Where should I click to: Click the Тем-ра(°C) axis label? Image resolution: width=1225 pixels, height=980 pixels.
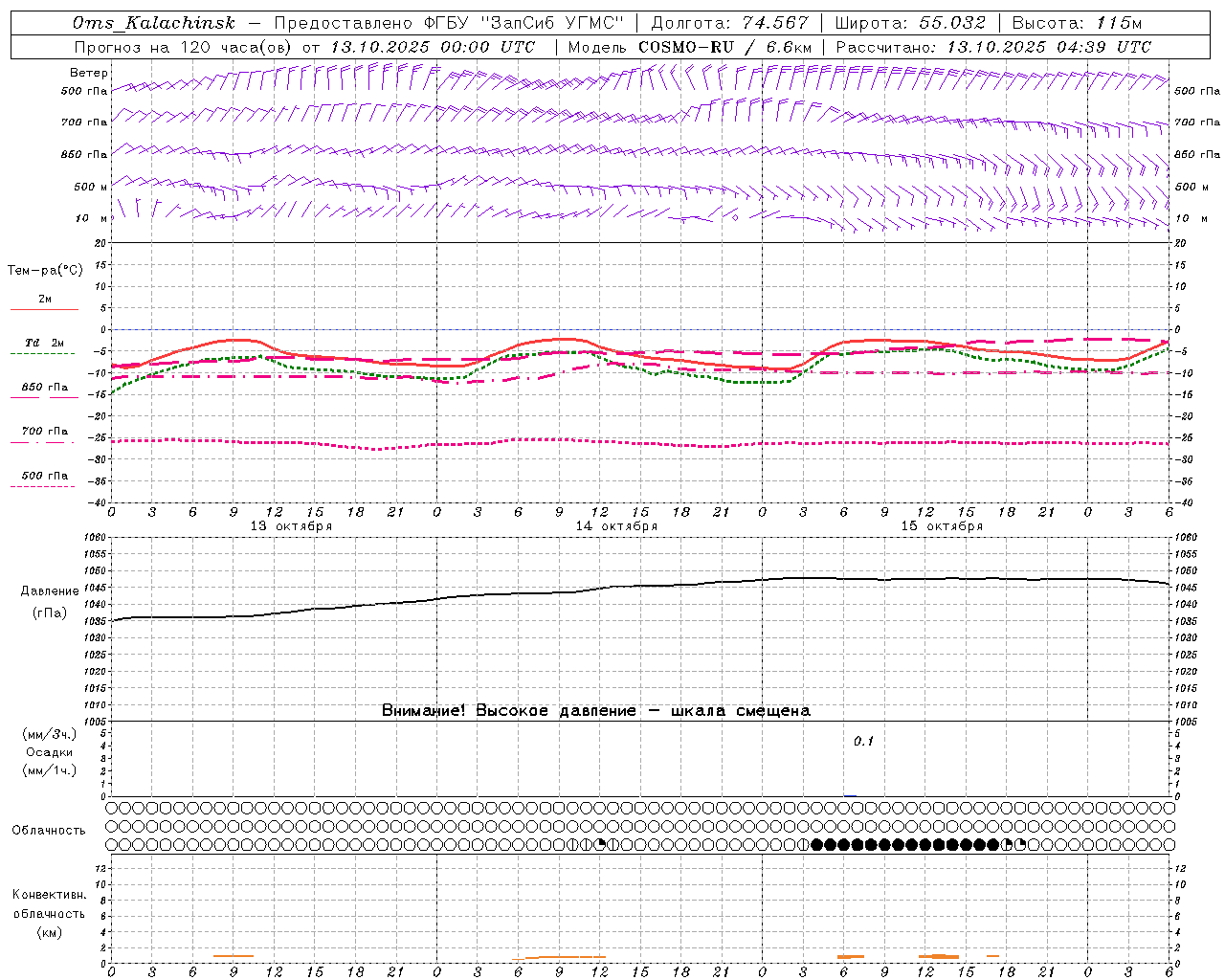[x=45, y=271]
